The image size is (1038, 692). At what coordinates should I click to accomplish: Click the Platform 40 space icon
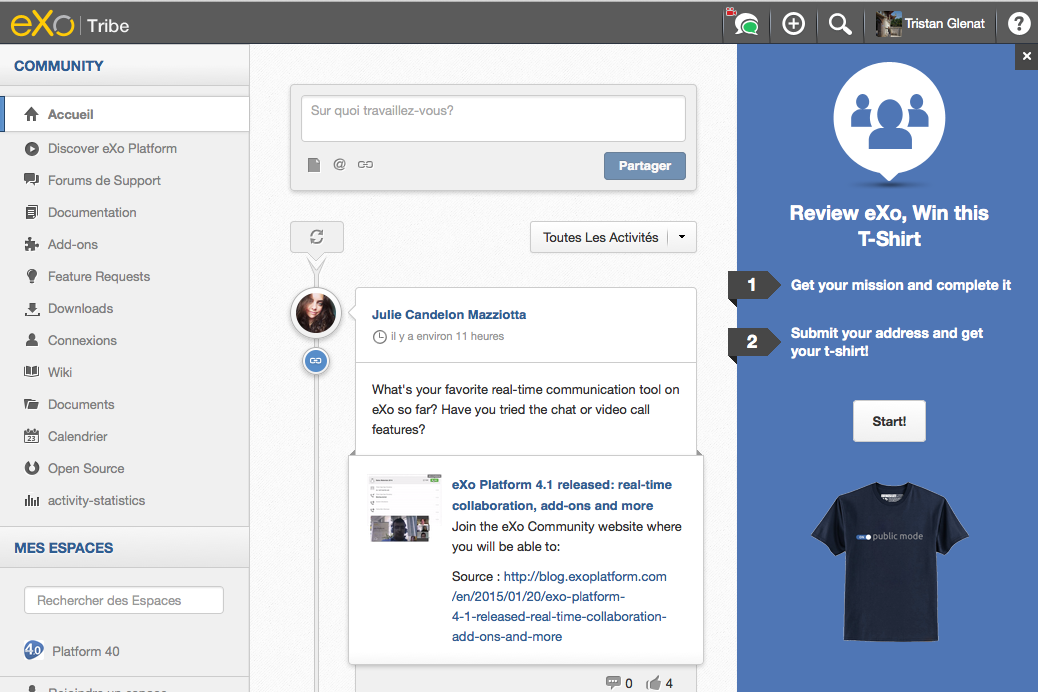tap(34, 650)
